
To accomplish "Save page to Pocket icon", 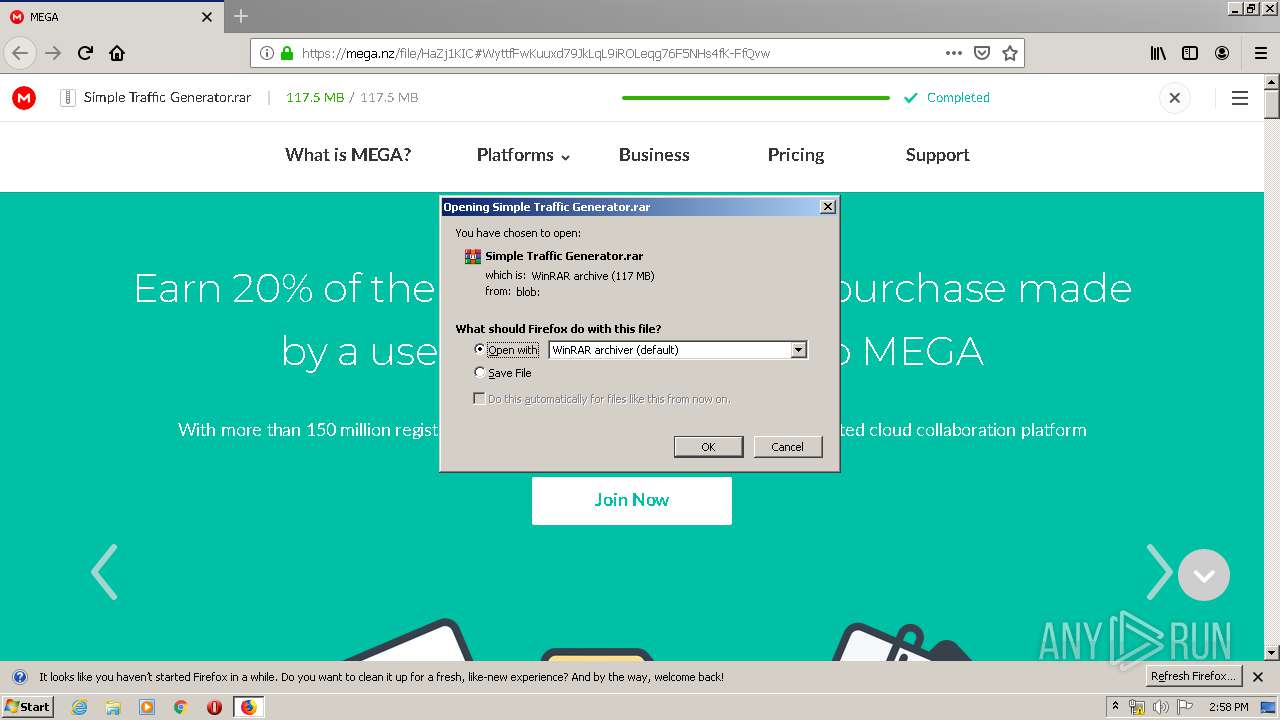I will click(982, 53).
